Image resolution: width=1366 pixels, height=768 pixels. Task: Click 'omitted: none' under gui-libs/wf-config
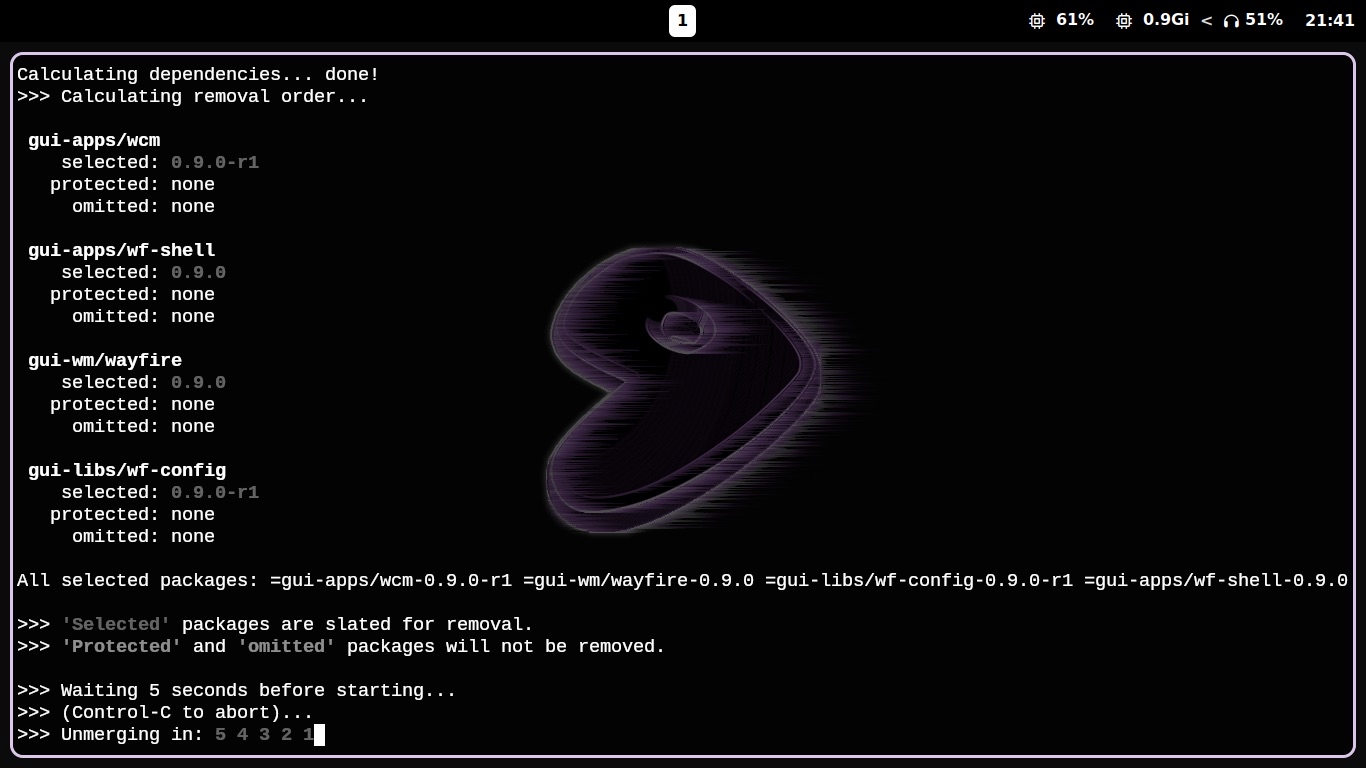143,536
